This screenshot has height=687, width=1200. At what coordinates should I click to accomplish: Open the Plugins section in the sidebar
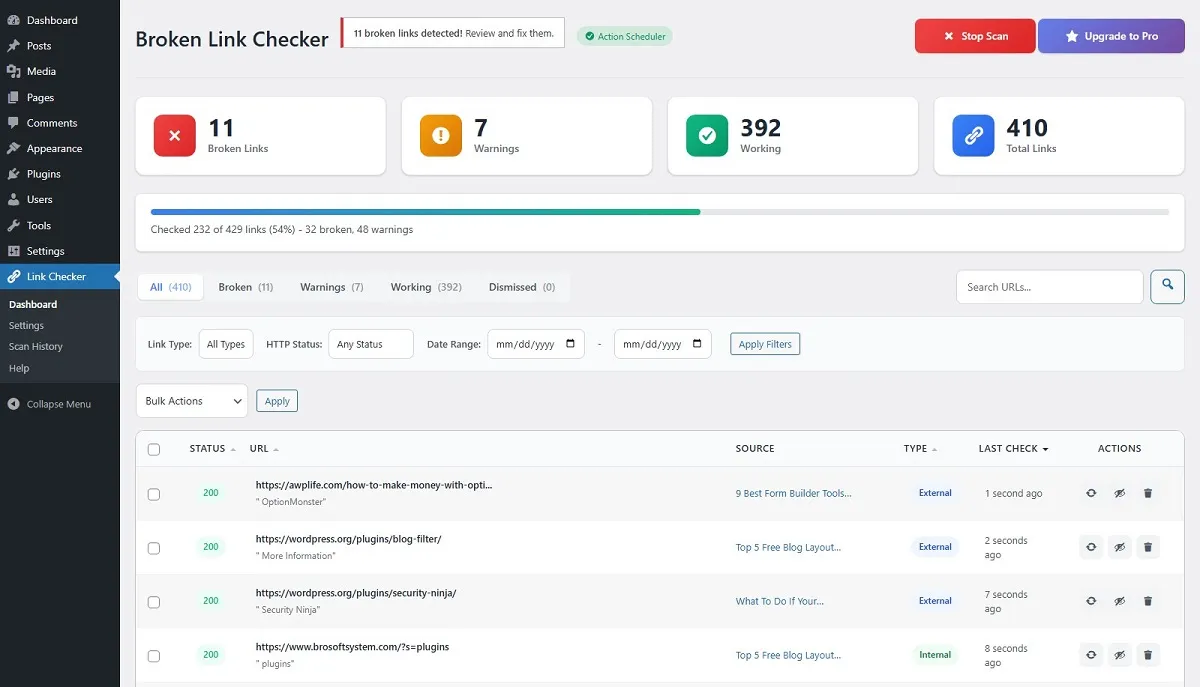tap(42, 173)
